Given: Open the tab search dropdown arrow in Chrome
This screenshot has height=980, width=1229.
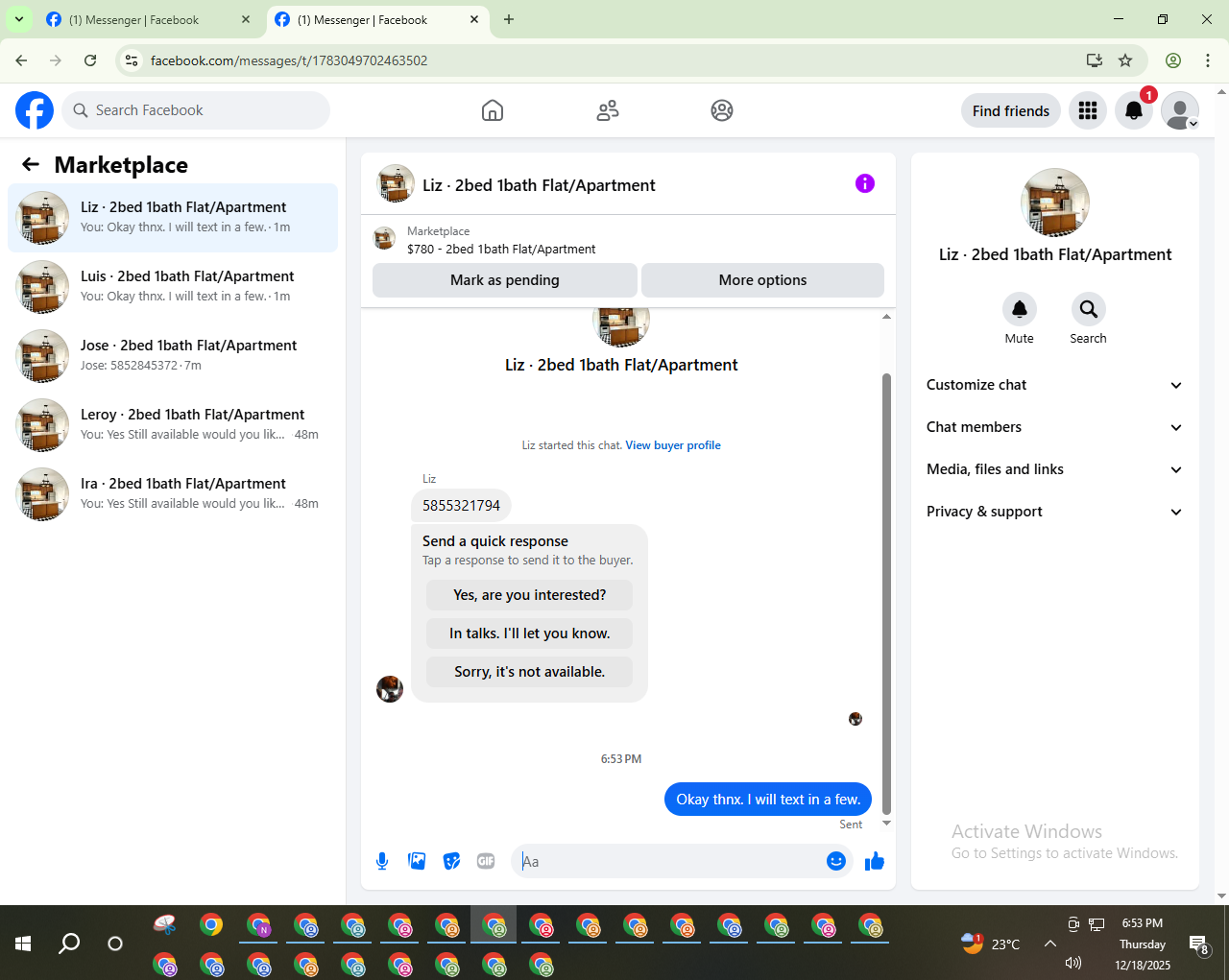Looking at the screenshot, I should pos(18,19).
